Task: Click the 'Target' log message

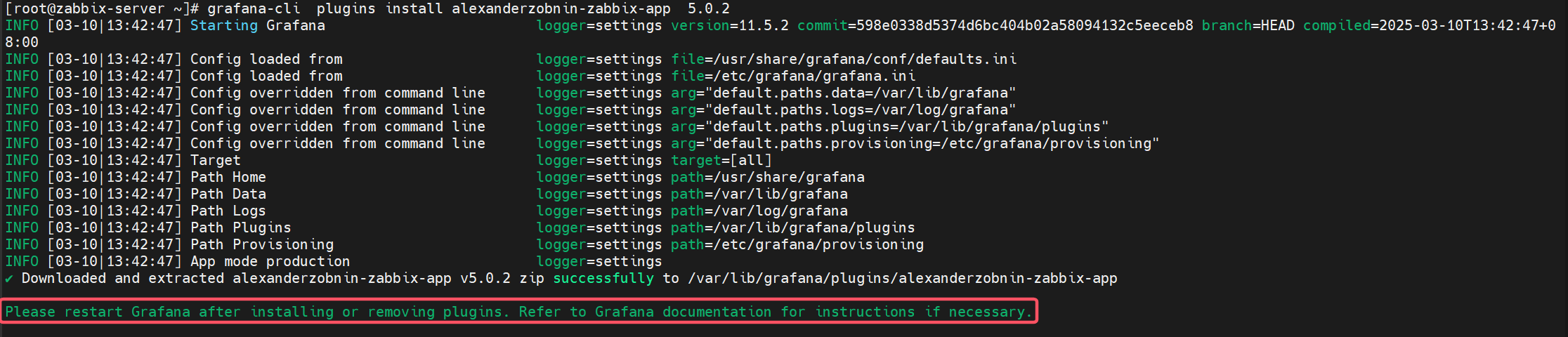Action: point(216,161)
